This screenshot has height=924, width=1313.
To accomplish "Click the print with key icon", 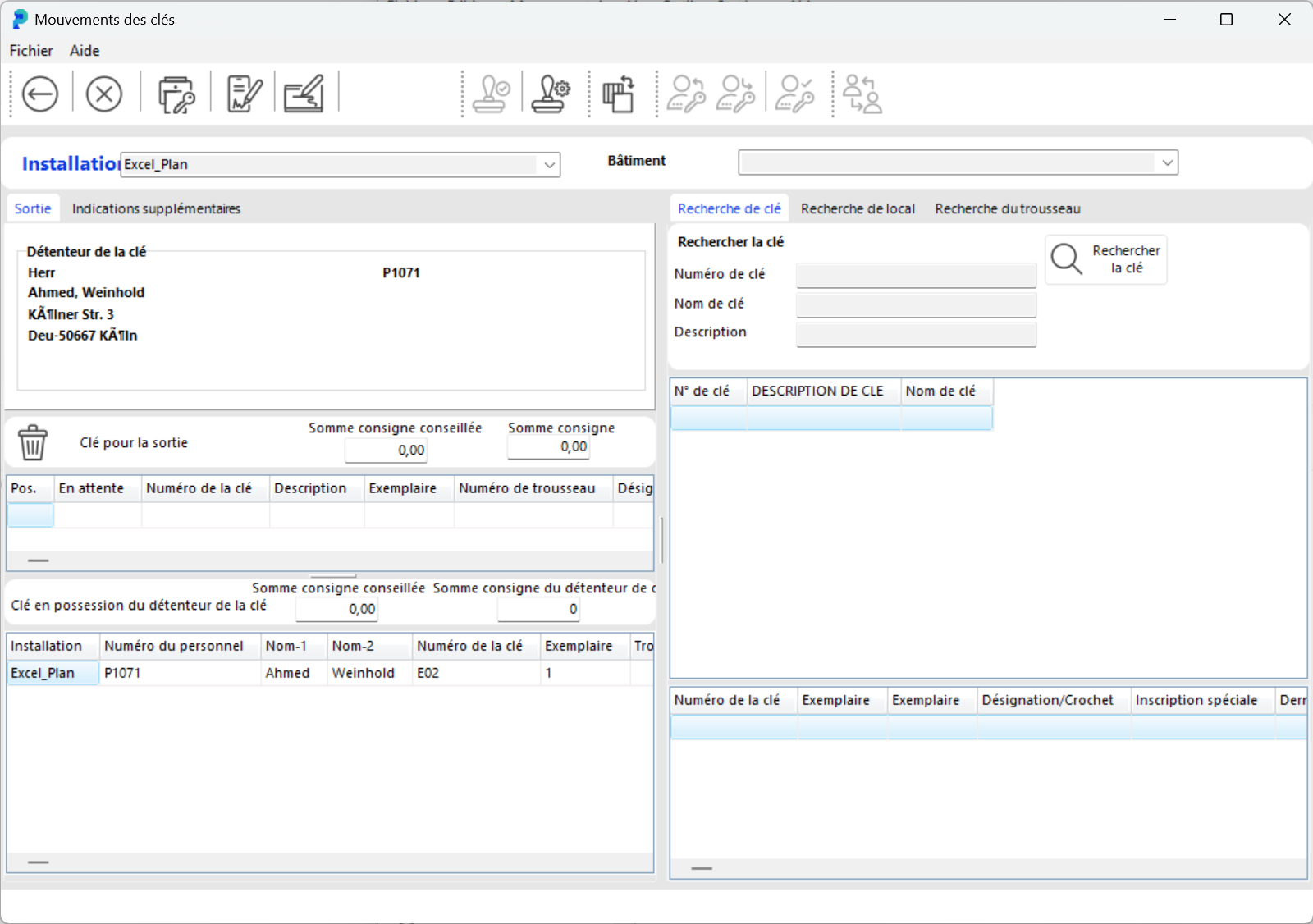I will click(x=176, y=94).
